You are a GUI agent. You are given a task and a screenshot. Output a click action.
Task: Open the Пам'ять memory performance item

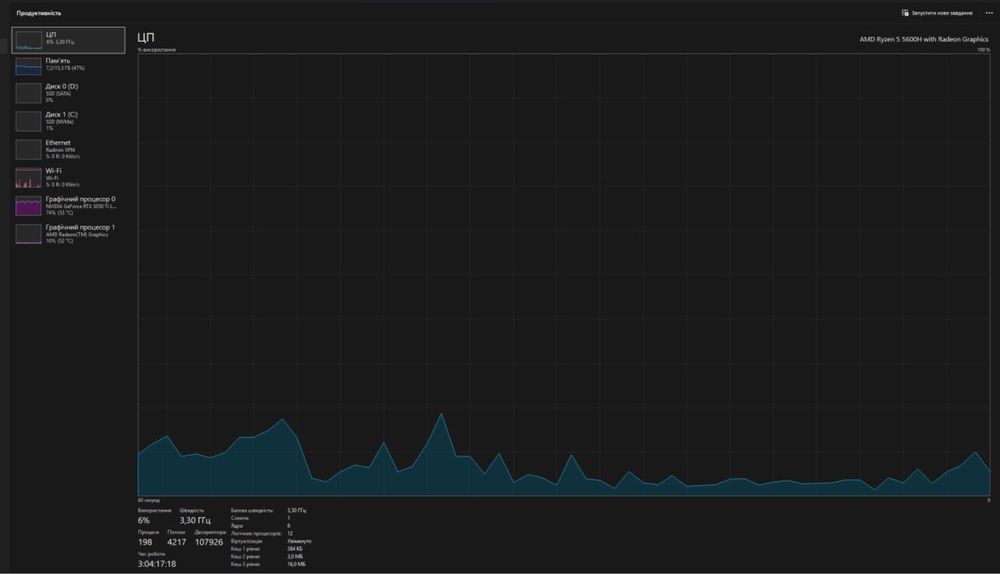pyautogui.click(x=68, y=66)
